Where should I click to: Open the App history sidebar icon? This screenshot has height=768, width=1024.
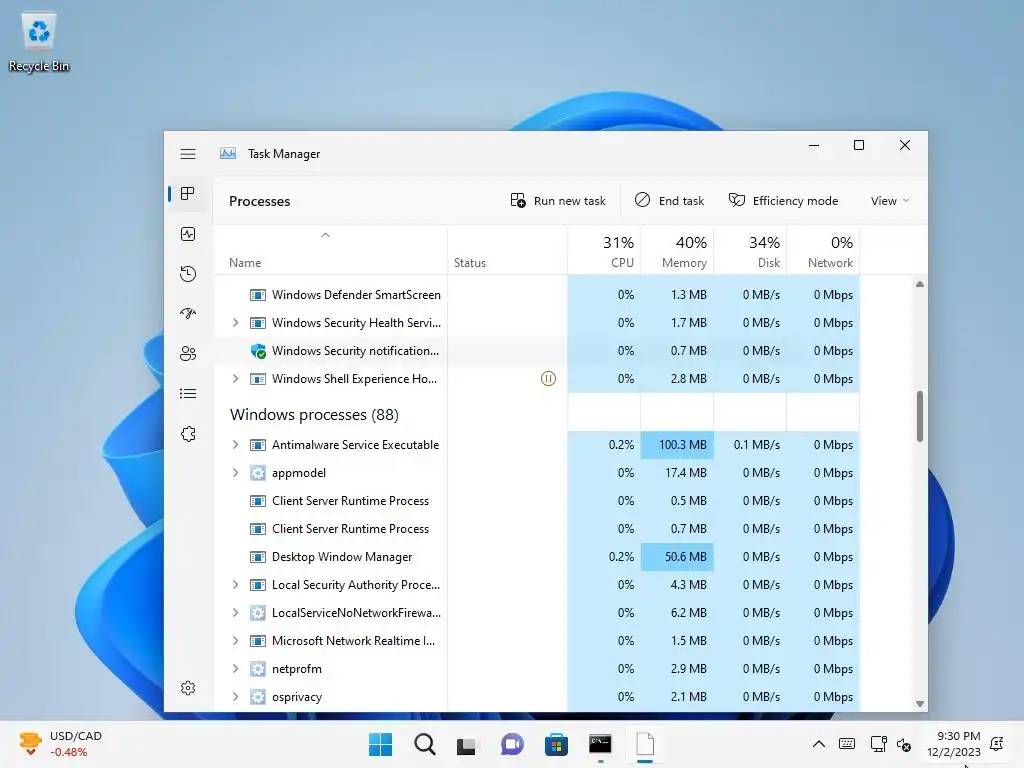pos(188,274)
